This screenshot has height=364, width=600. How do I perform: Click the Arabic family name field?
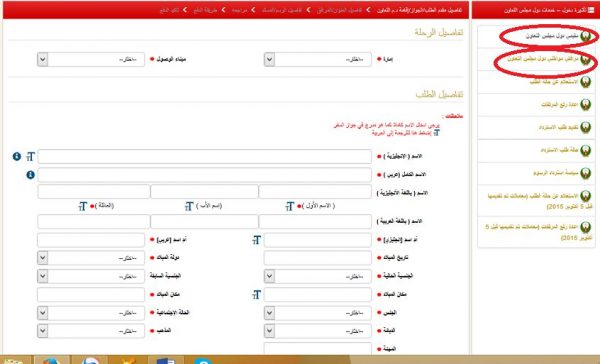94,222
